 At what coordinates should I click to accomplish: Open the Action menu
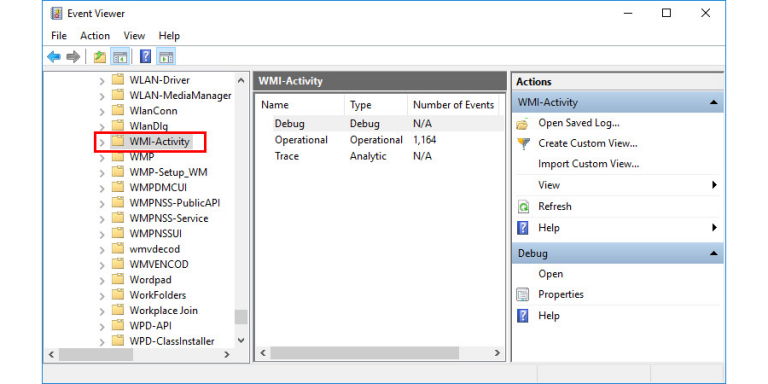95,36
